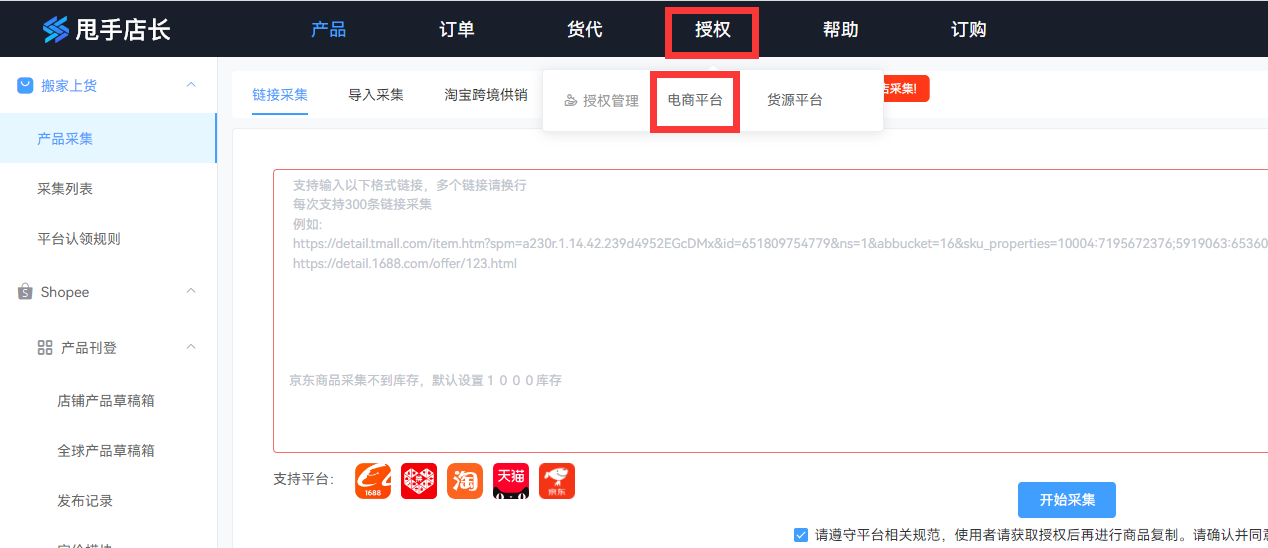Image resolution: width=1268 pixels, height=548 pixels.
Task: Switch to the 导入采集 tab
Action: pos(376,95)
